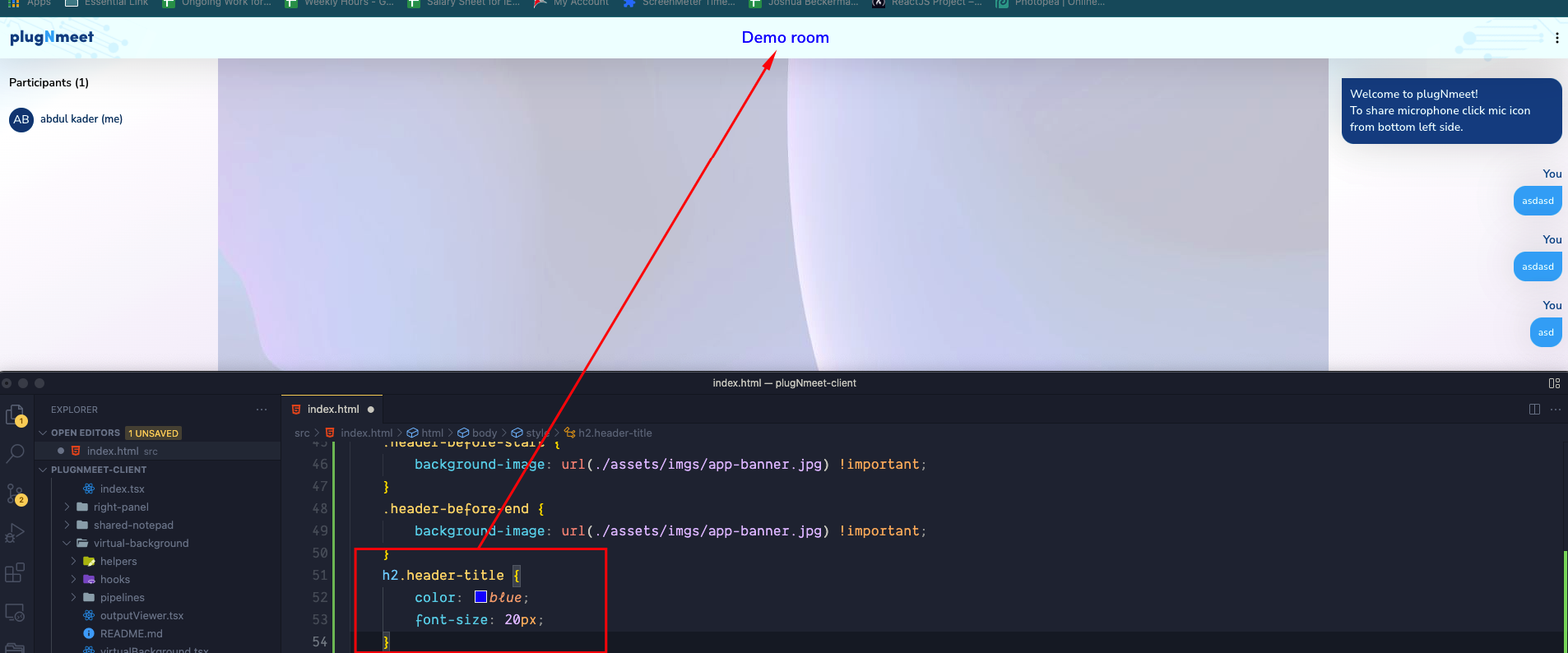Click the asd chat bubble
Screen dimensions: 1568x653
1546,332
